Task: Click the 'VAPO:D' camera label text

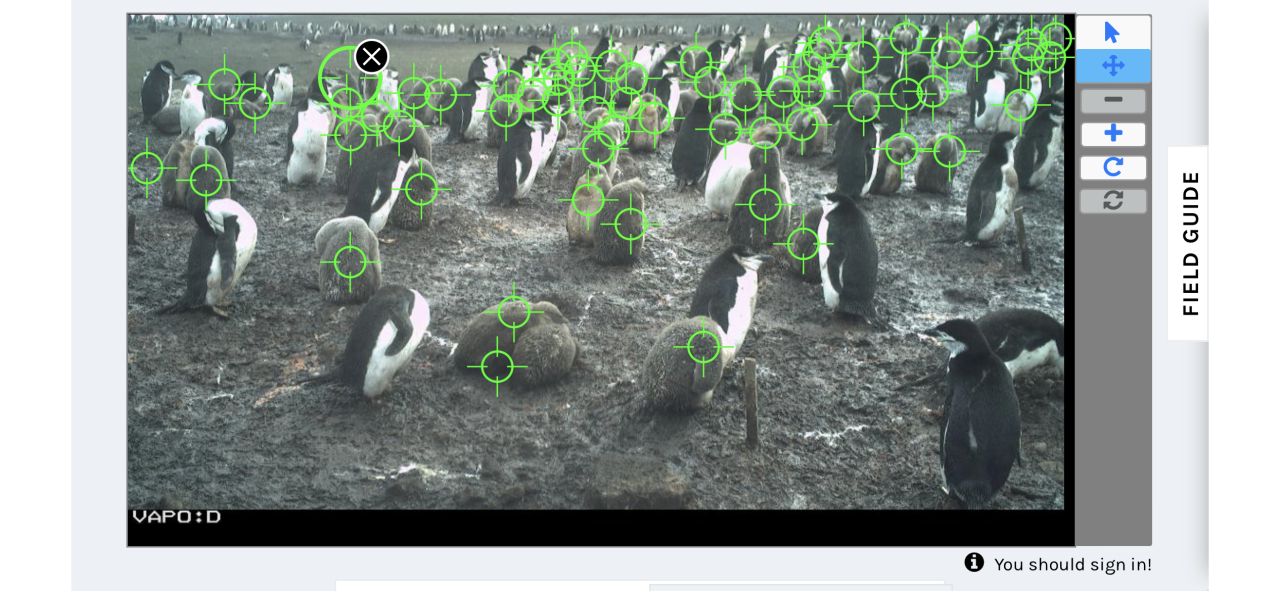Action: [176, 517]
